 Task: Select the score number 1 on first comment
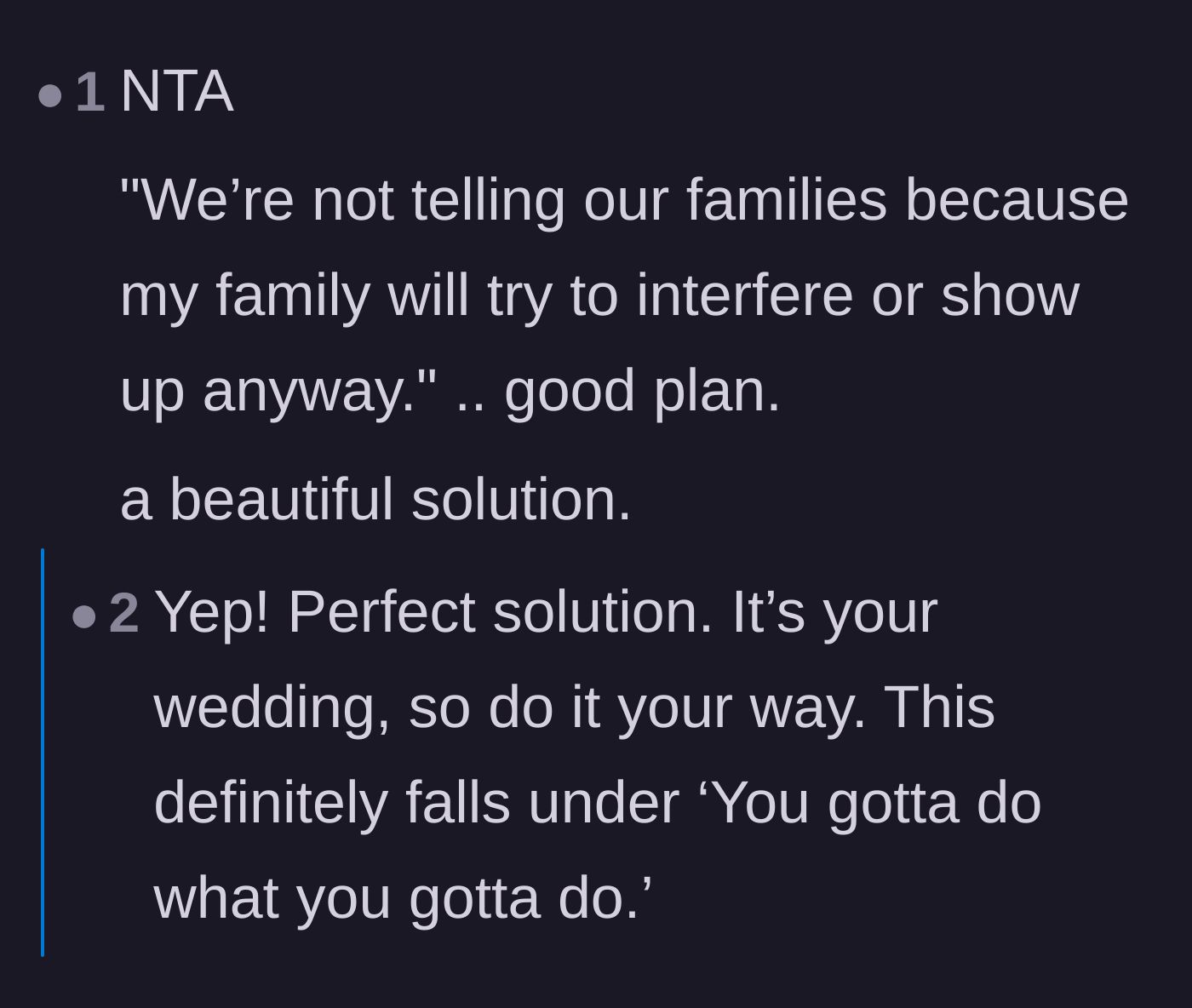(x=90, y=92)
